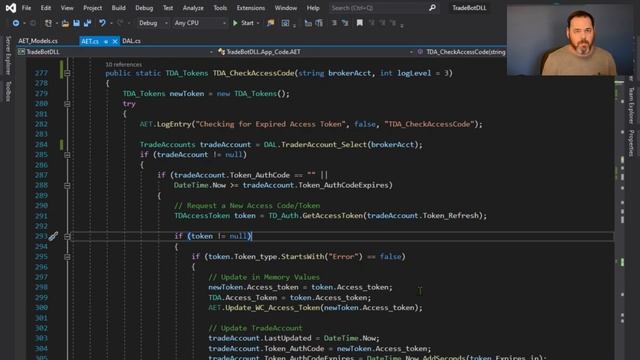Start debugging with the green Start button
Image resolution: width=640 pixels, height=360 pixels.
click(x=243, y=23)
